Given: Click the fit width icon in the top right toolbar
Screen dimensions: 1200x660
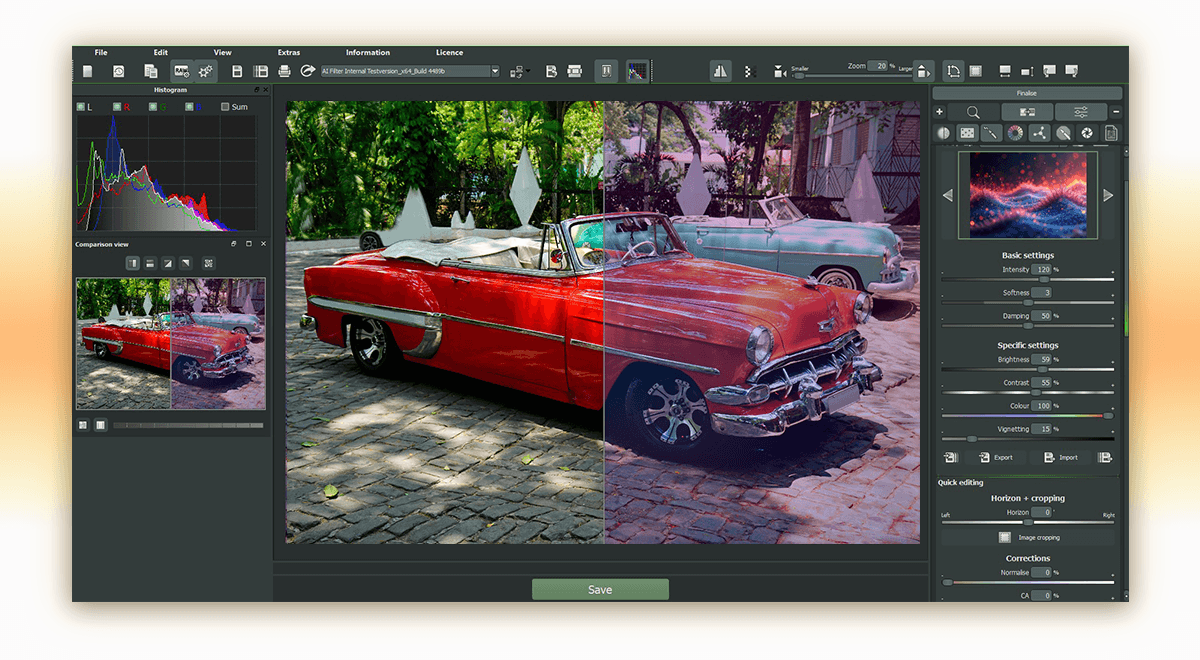Looking at the screenshot, I should tap(1005, 71).
